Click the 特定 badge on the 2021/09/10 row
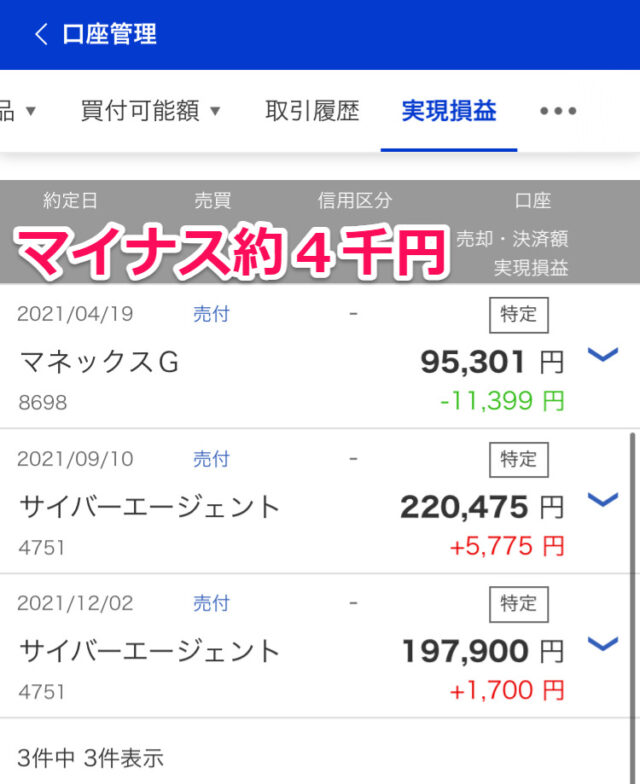This screenshot has width=640, height=784. click(518, 460)
